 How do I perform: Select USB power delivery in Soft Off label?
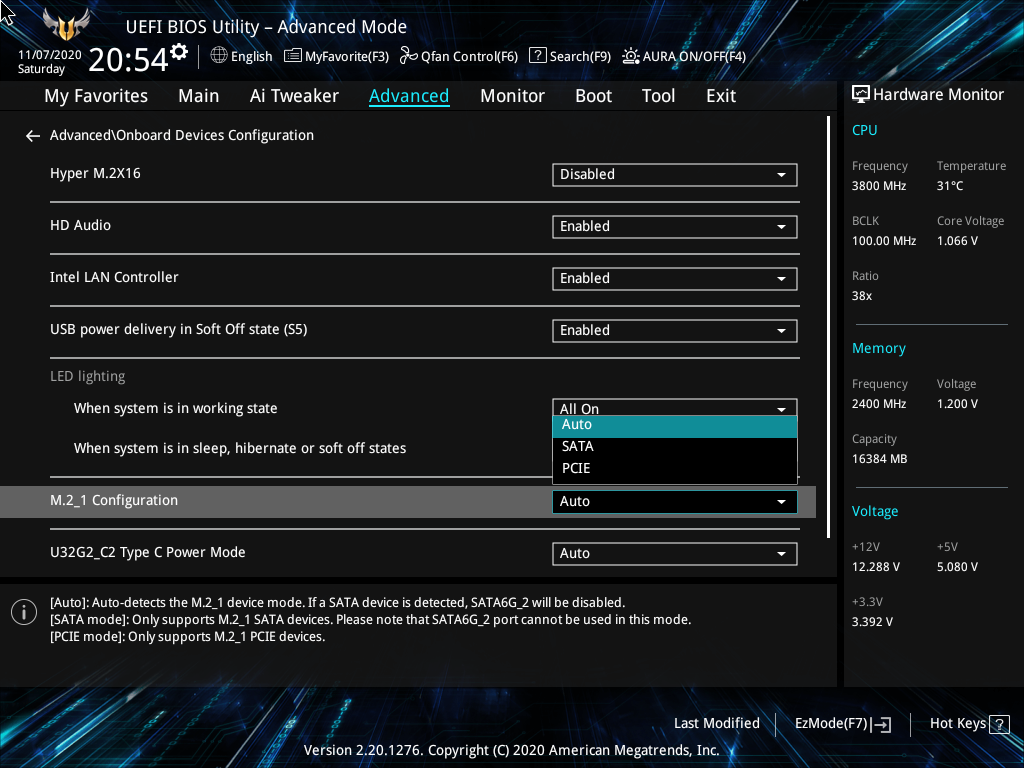pos(178,329)
